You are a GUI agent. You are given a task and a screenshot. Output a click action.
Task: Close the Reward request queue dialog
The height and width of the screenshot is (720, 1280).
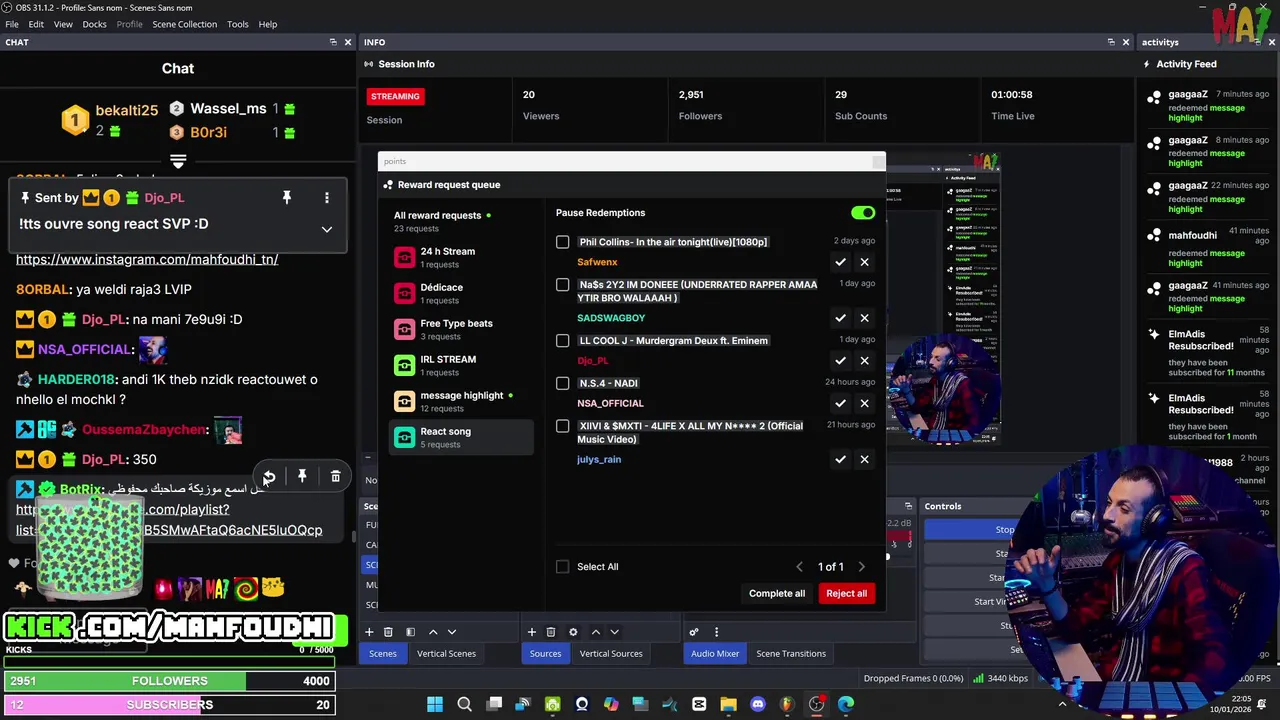pos(878,161)
